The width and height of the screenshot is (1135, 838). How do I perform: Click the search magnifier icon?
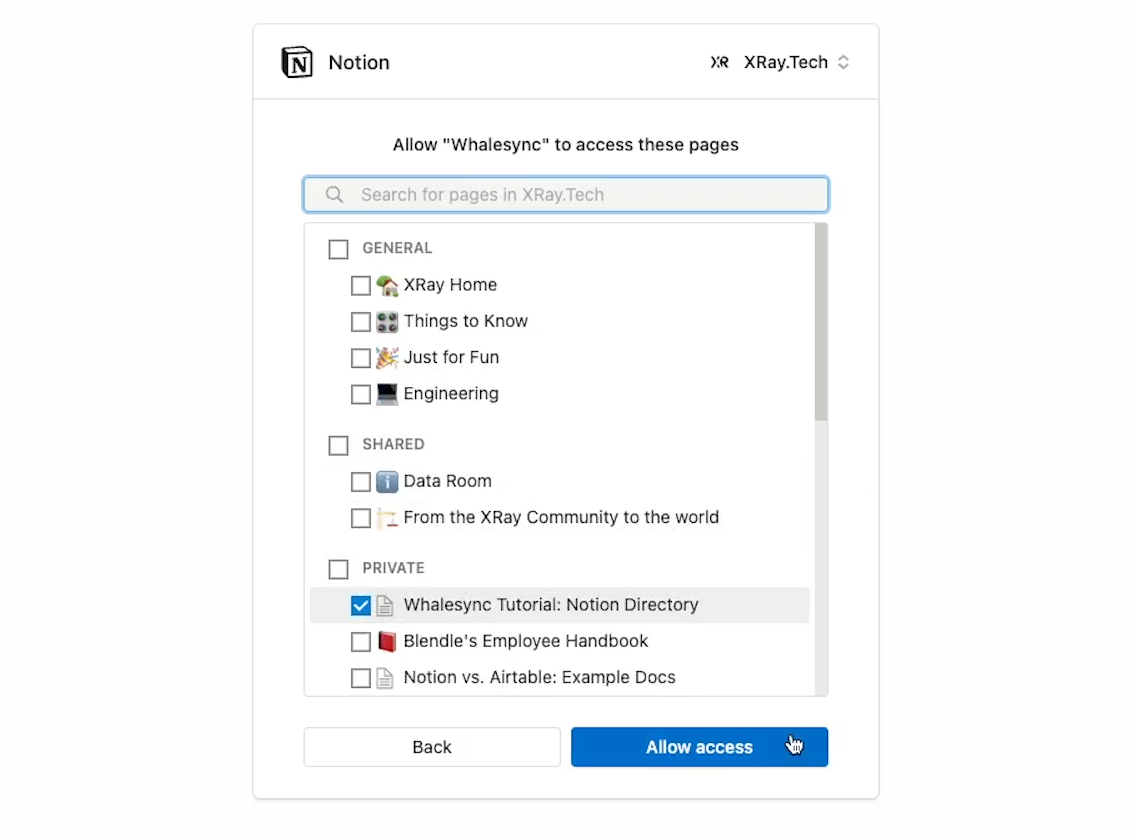[334, 195]
